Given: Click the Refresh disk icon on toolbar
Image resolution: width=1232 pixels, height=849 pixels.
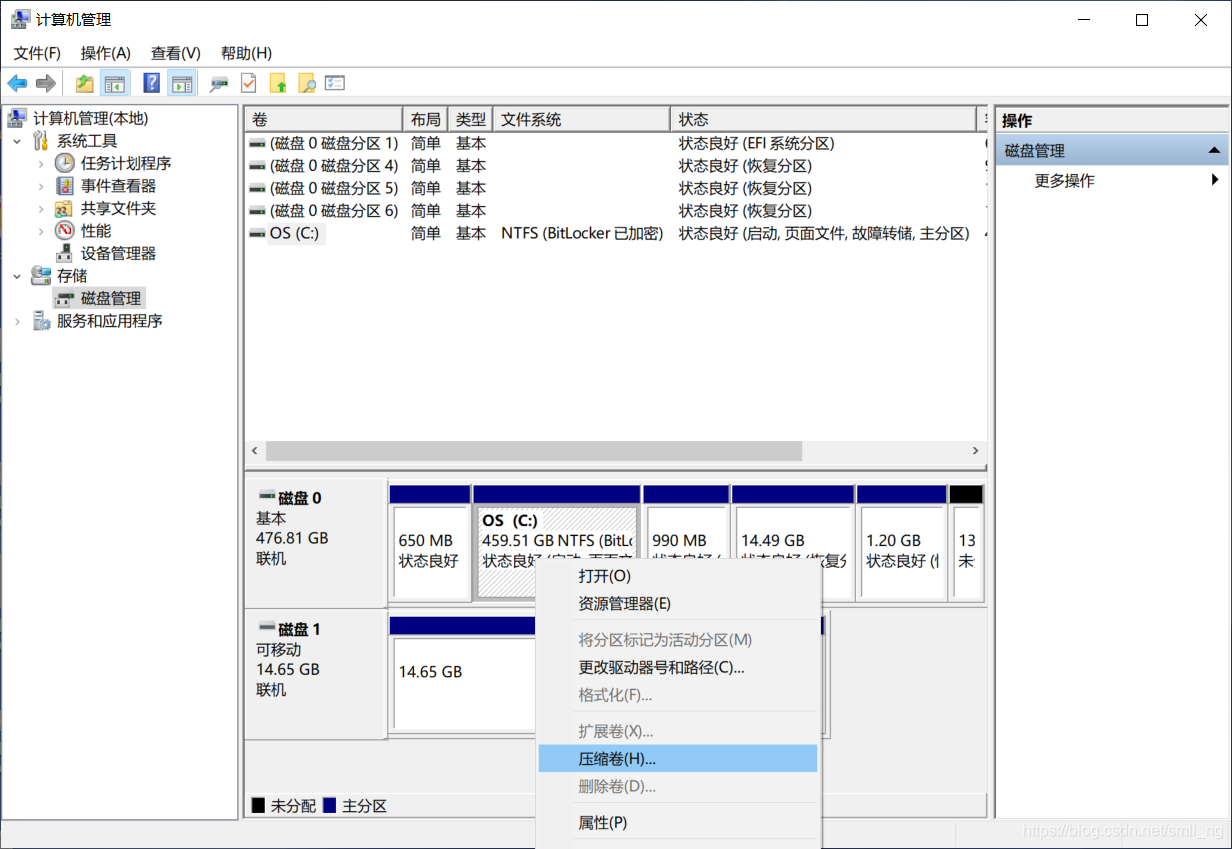Looking at the screenshot, I should point(219,83).
